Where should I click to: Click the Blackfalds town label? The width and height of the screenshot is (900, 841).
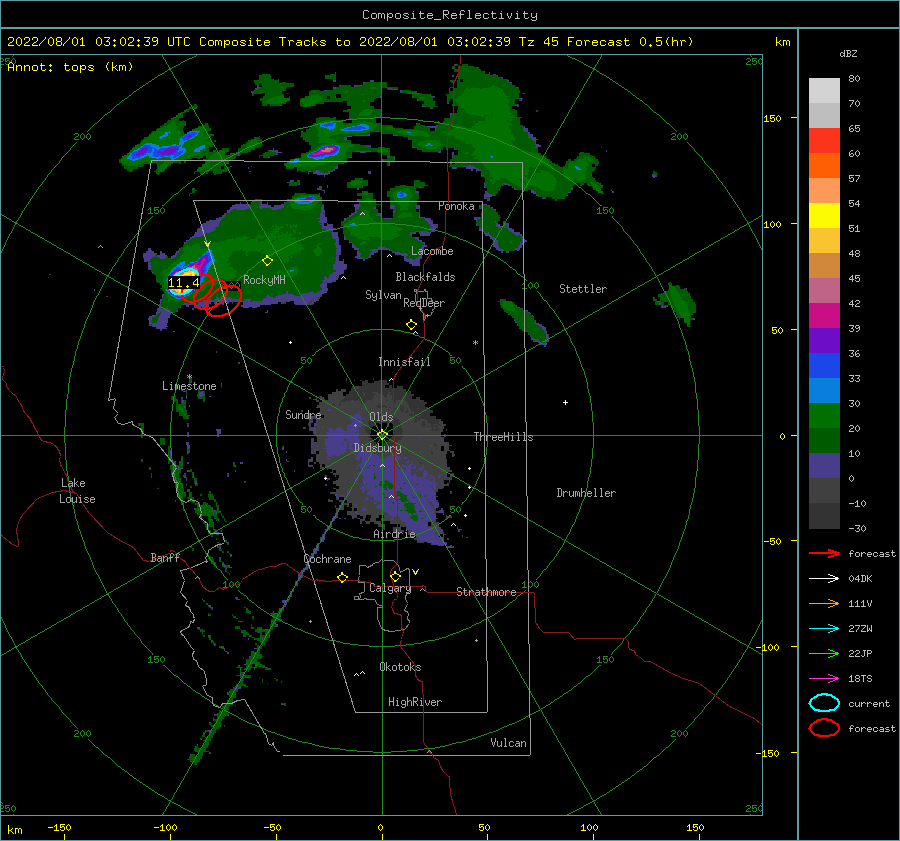[x=425, y=277]
